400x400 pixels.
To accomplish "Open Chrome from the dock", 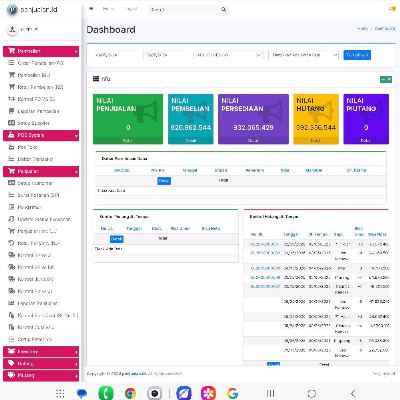I will point(130,393).
